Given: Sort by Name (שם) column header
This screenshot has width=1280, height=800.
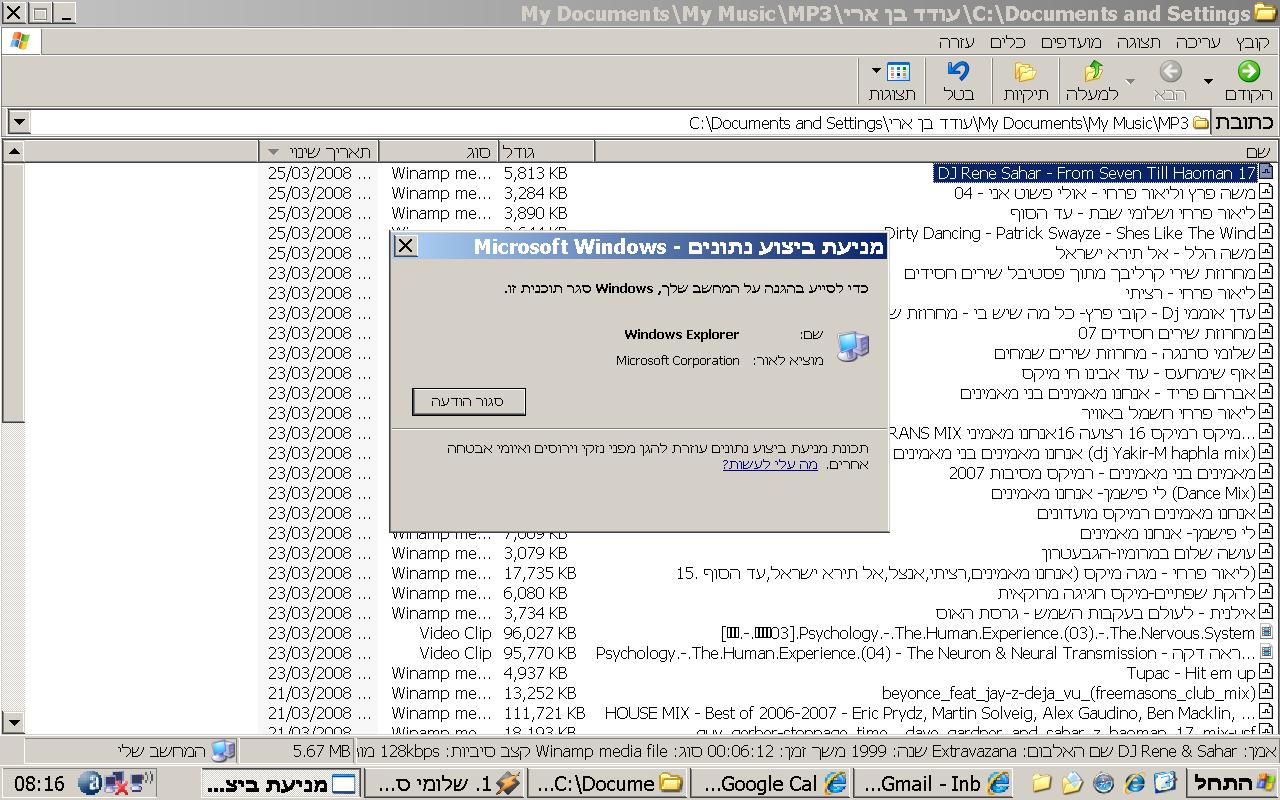Looking at the screenshot, I should (x=934, y=152).
